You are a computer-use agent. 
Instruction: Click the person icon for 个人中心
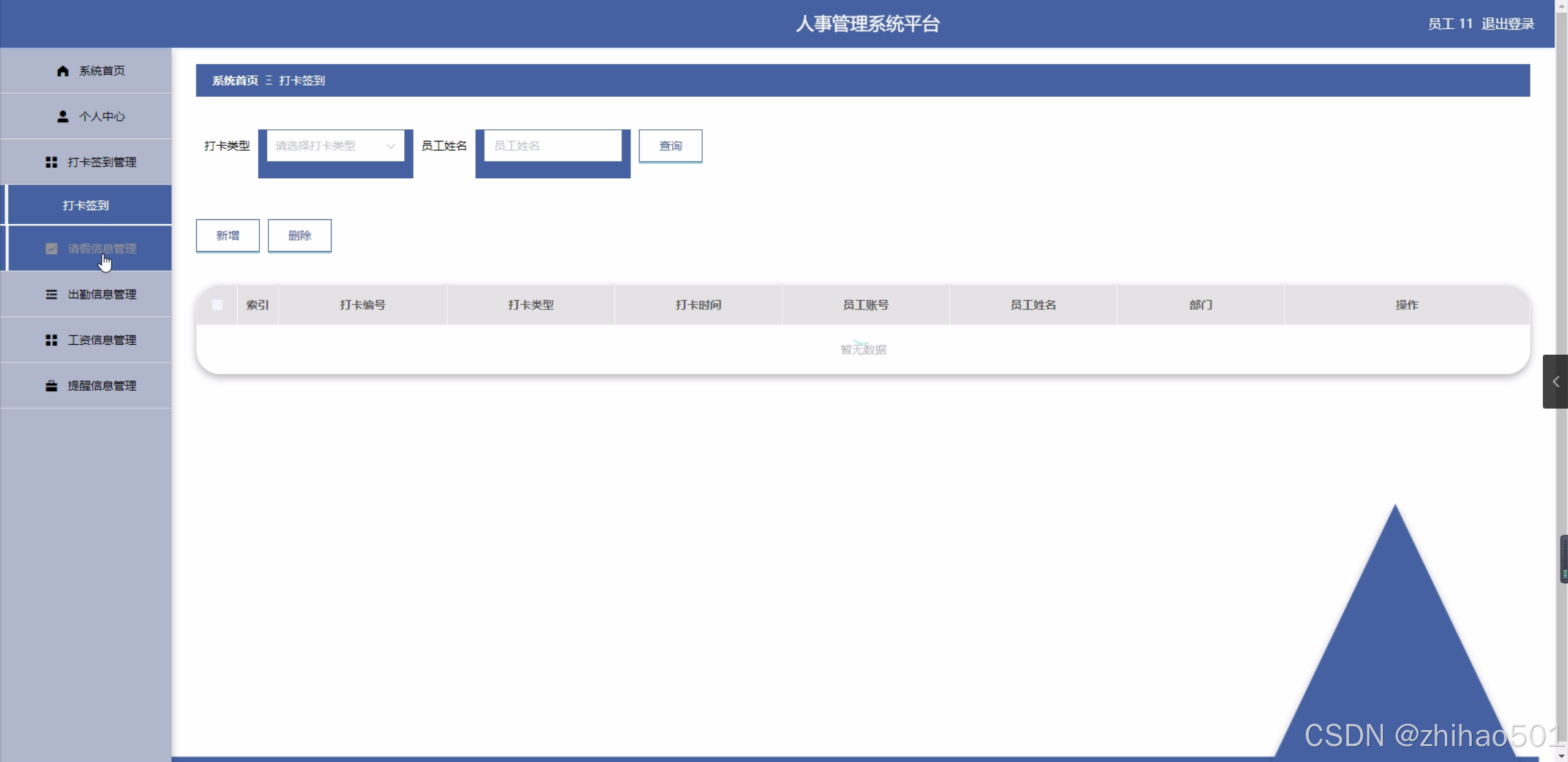pyautogui.click(x=62, y=116)
